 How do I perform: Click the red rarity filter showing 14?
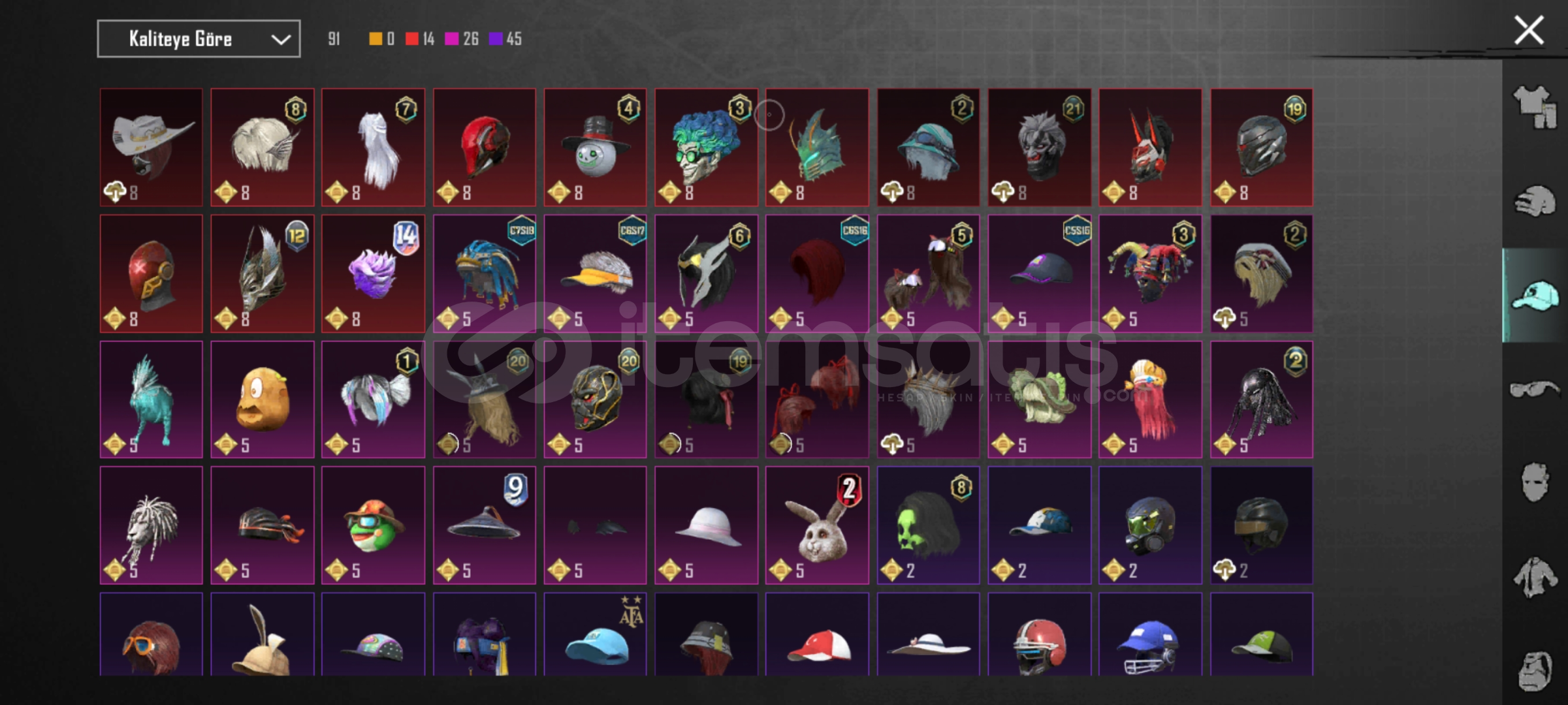point(419,39)
